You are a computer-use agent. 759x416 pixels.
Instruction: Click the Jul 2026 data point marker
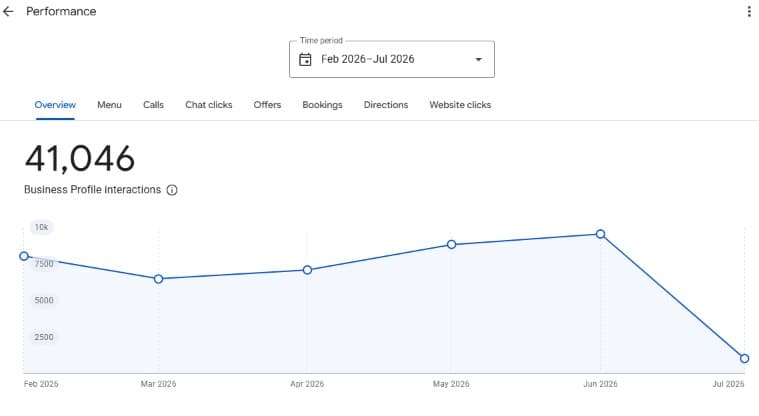pos(744,358)
